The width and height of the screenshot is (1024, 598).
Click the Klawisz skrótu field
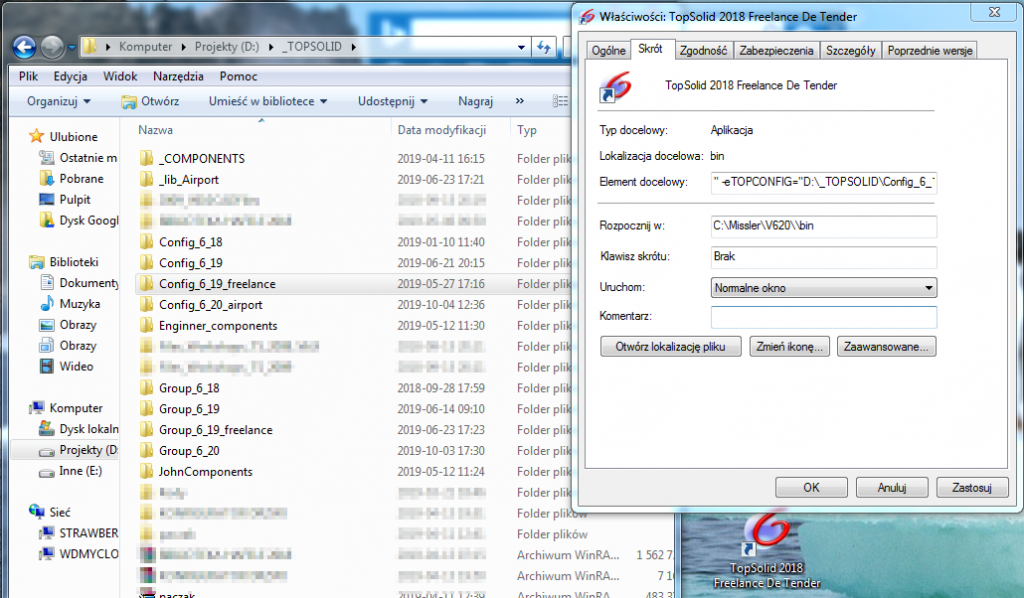click(824, 257)
